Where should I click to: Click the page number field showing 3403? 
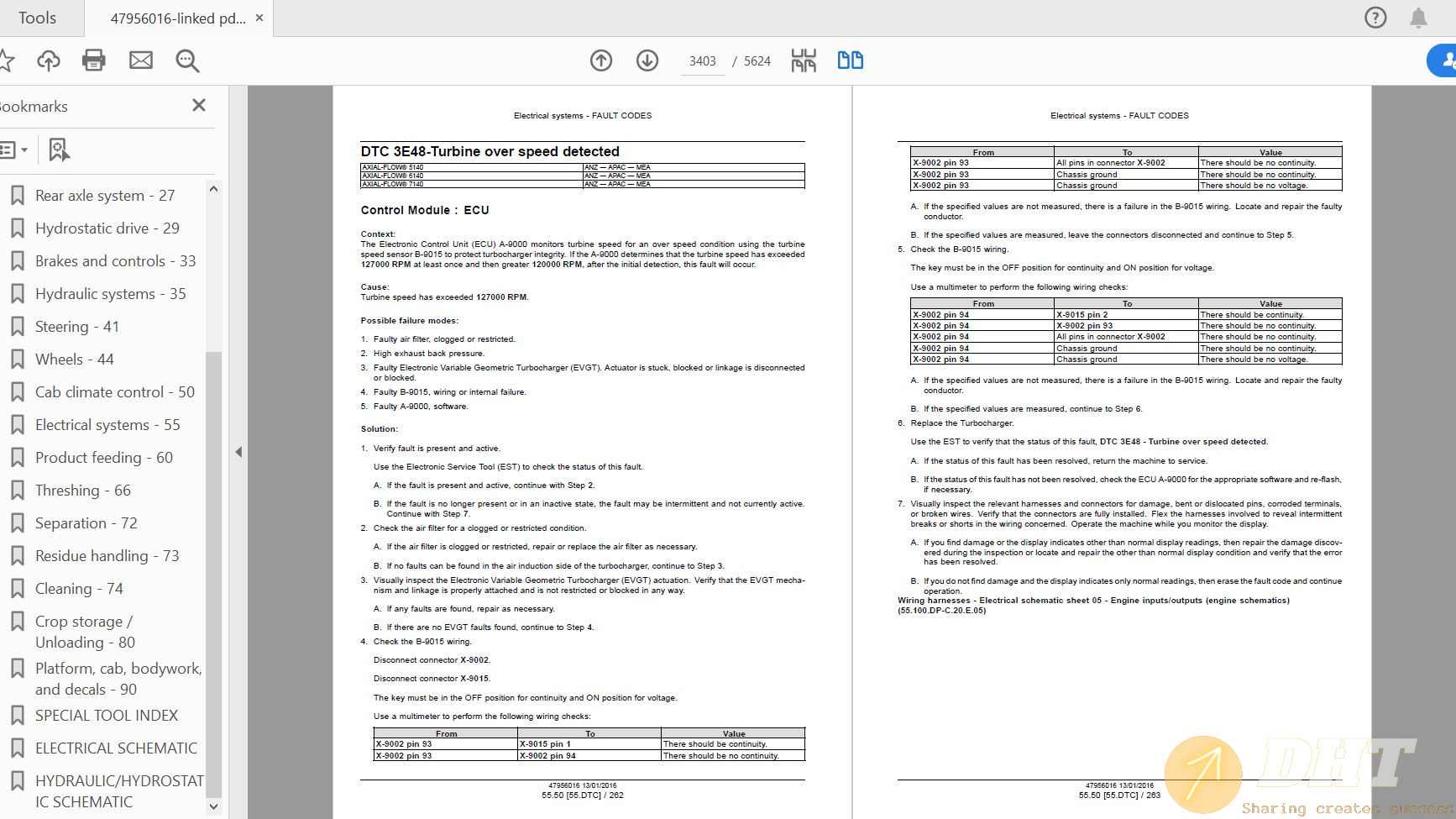702,61
